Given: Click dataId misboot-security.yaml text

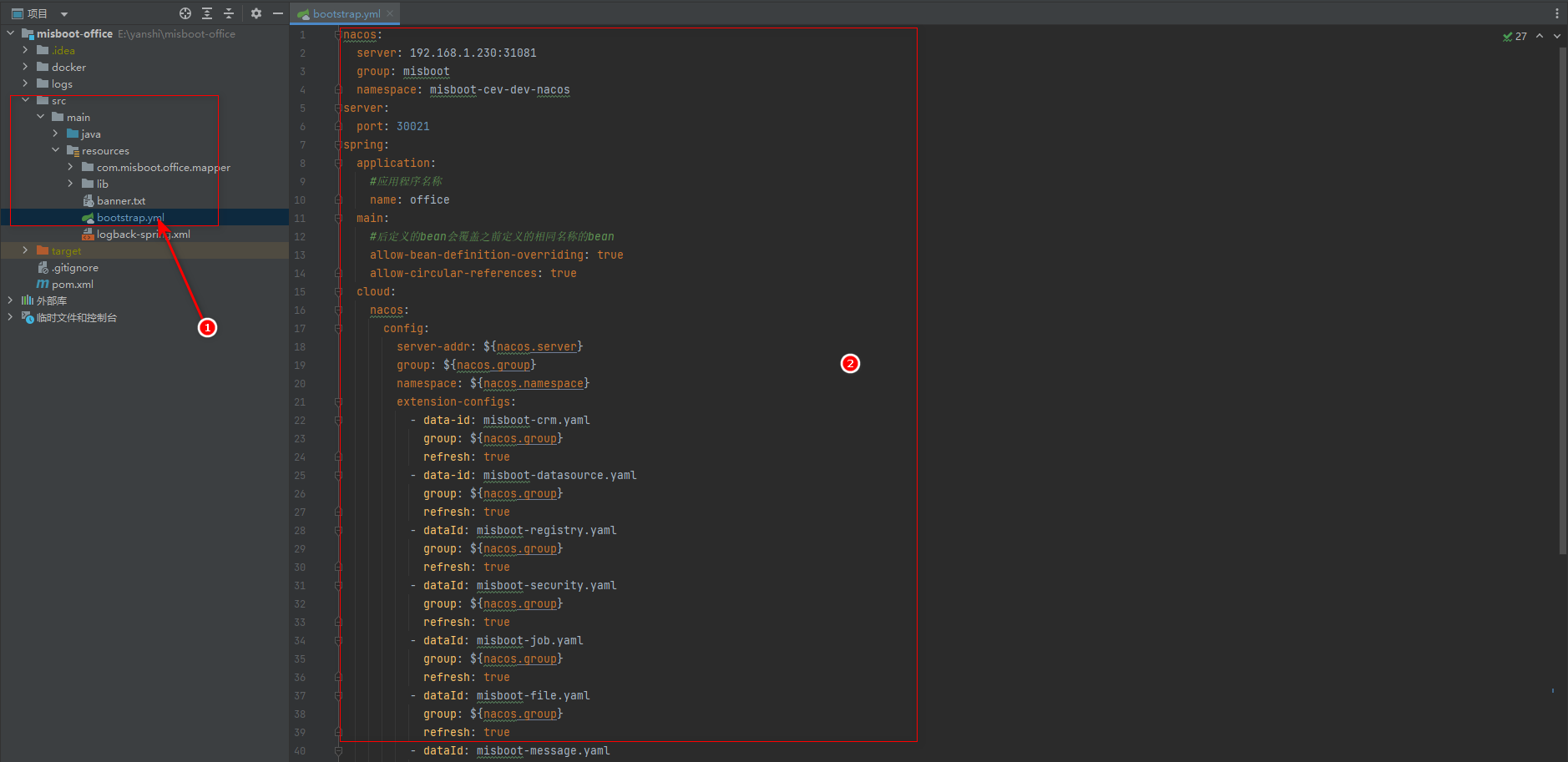Looking at the screenshot, I should coord(546,585).
